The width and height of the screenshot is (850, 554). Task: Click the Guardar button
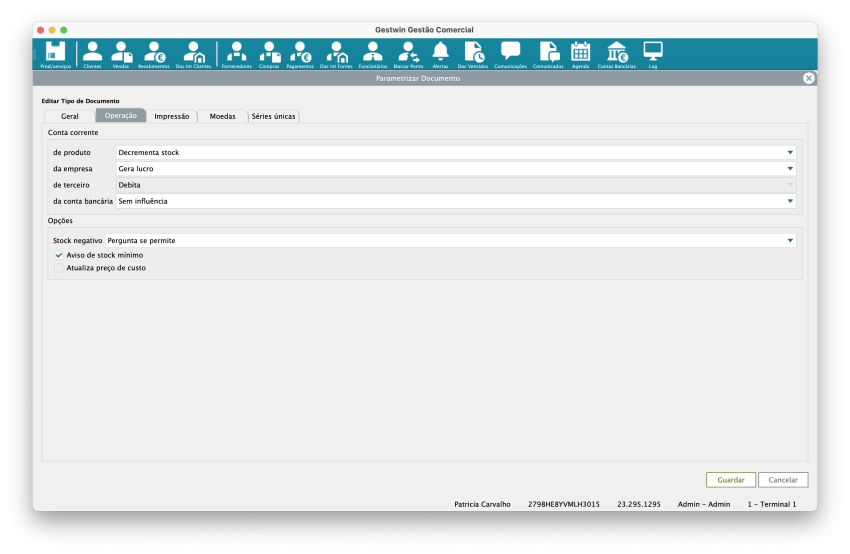pyautogui.click(x=730, y=480)
